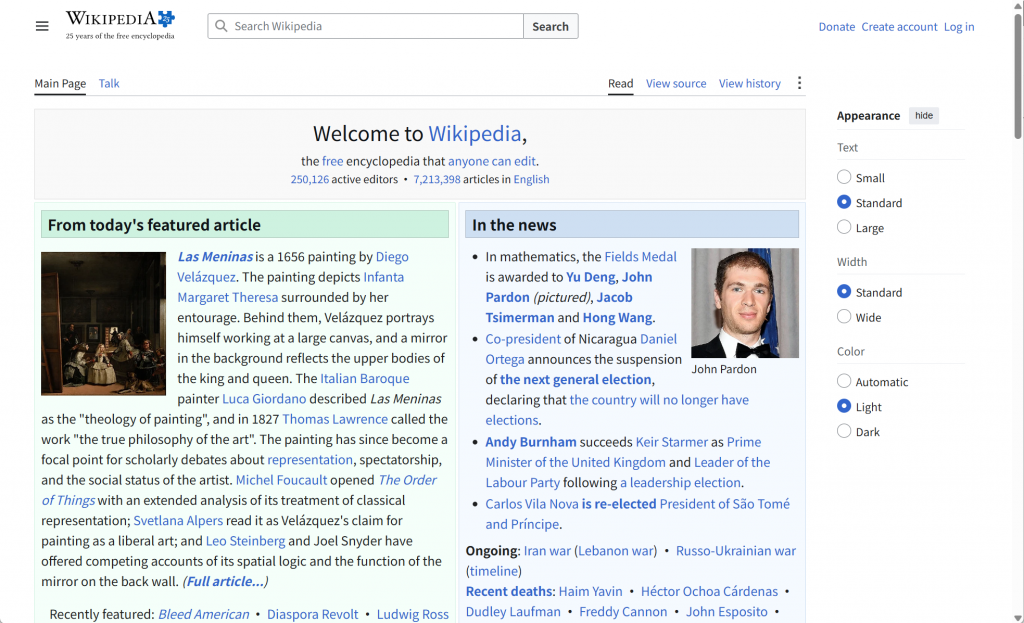This screenshot has width=1024, height=623.
Task: Click the English language link
Action: tap(531, 180)
